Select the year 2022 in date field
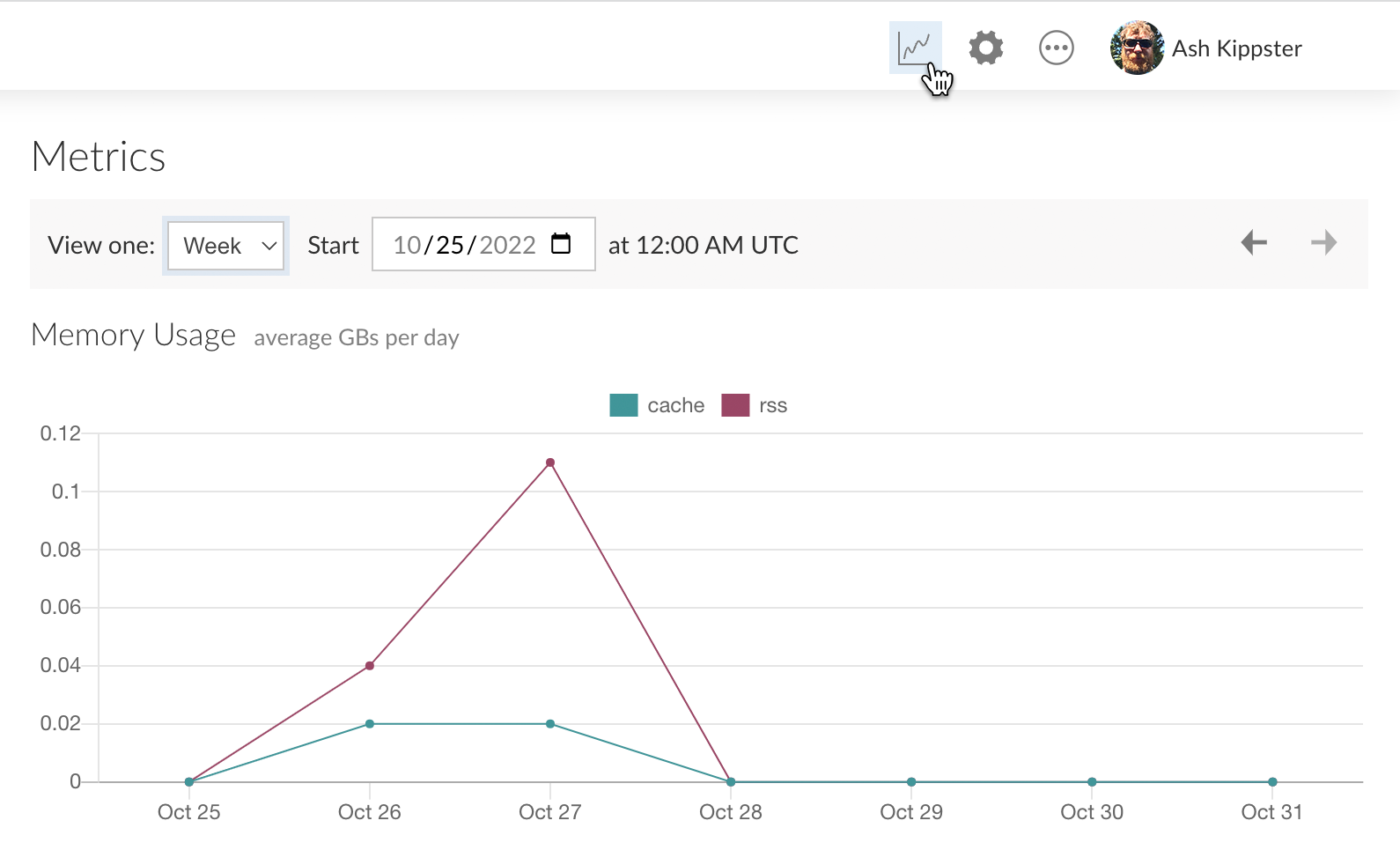Viewport: 1400px width, 865px height. coord(507,245)
